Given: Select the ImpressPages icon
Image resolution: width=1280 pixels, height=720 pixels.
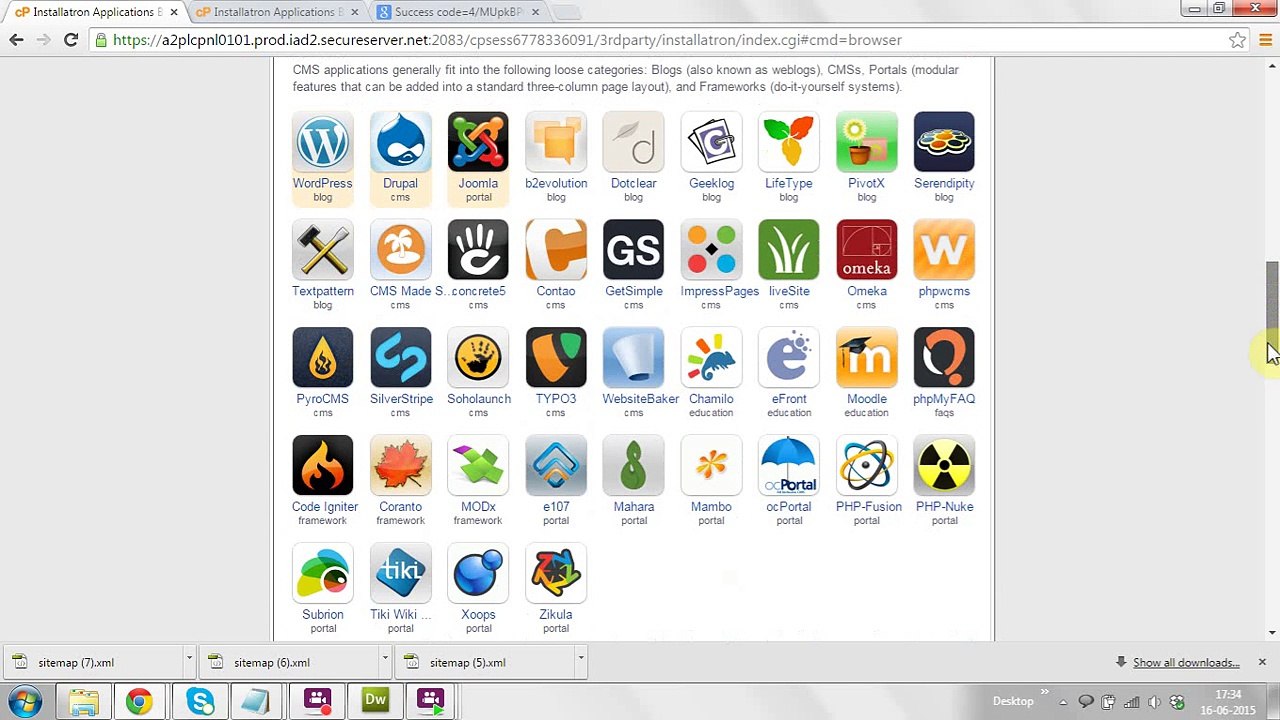Looking at the screenshot, I should 711,250.
